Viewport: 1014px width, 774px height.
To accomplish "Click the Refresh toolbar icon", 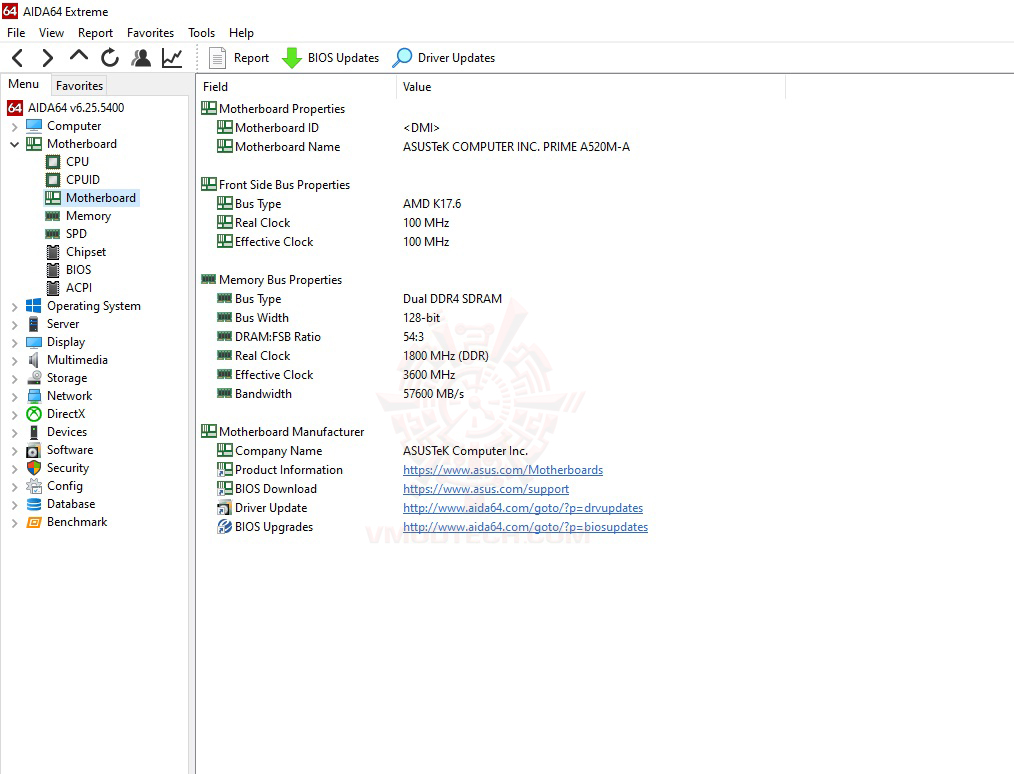I will 110,57.
